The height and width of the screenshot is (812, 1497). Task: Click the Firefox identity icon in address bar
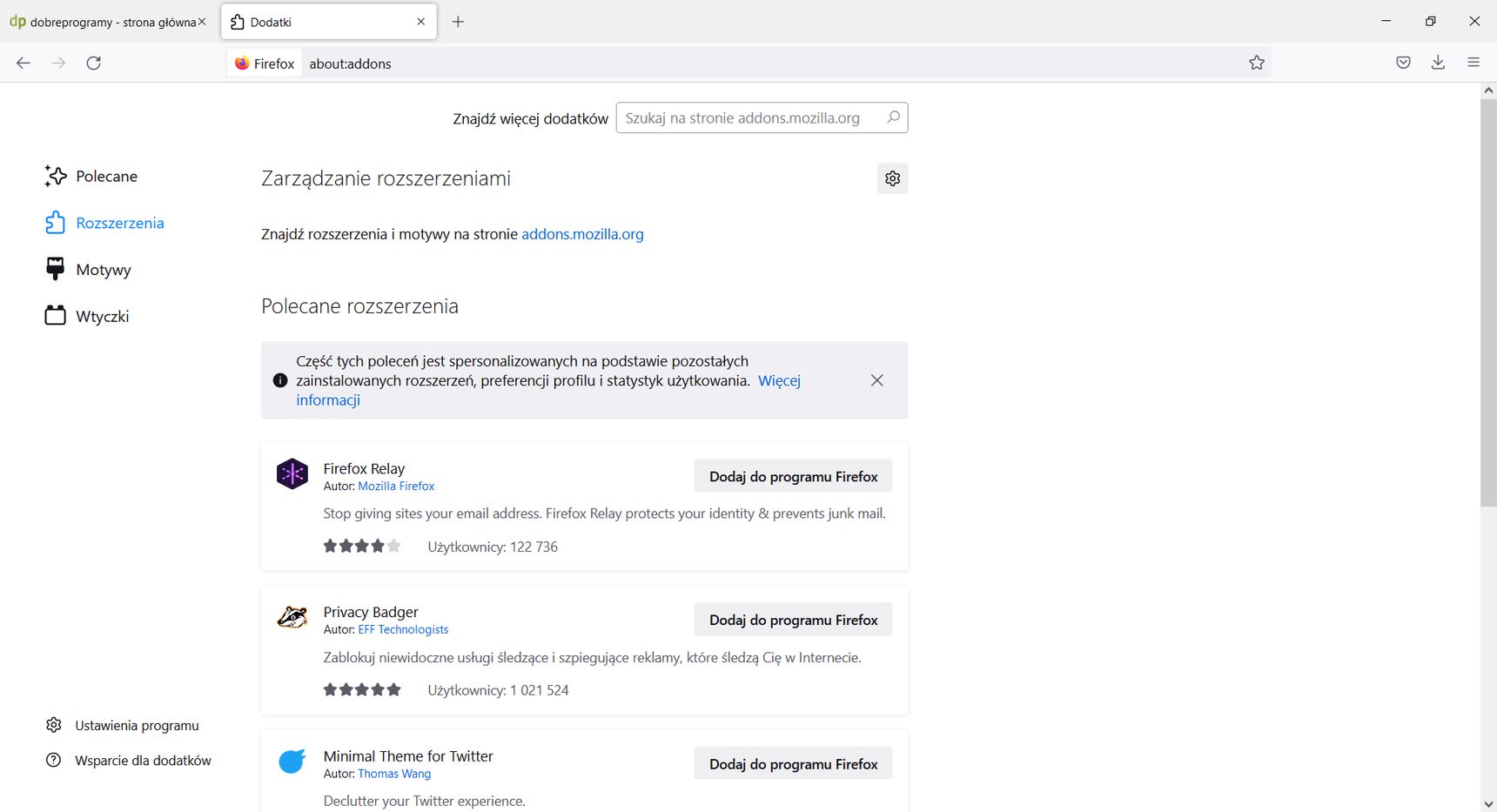click(265, 64)
